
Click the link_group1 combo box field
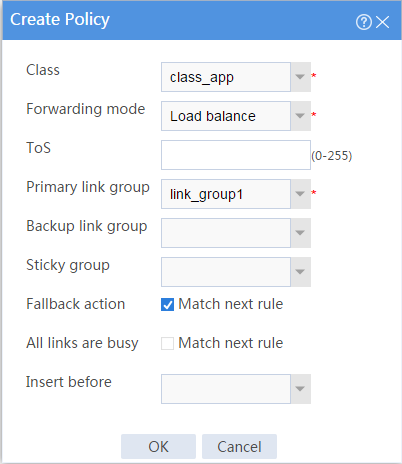pos(226,194)
